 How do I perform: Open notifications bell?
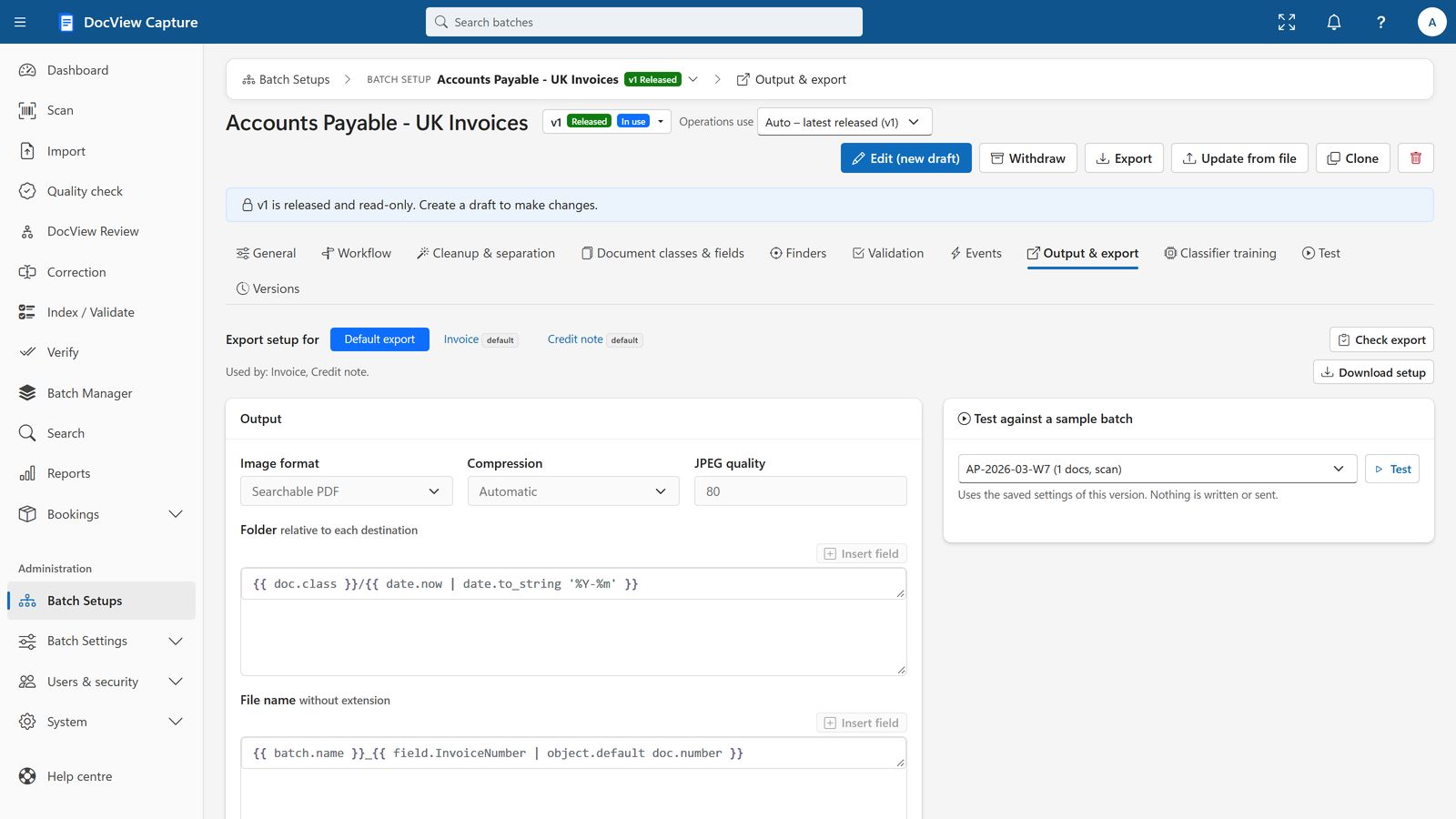click(x=1334, y=22)
